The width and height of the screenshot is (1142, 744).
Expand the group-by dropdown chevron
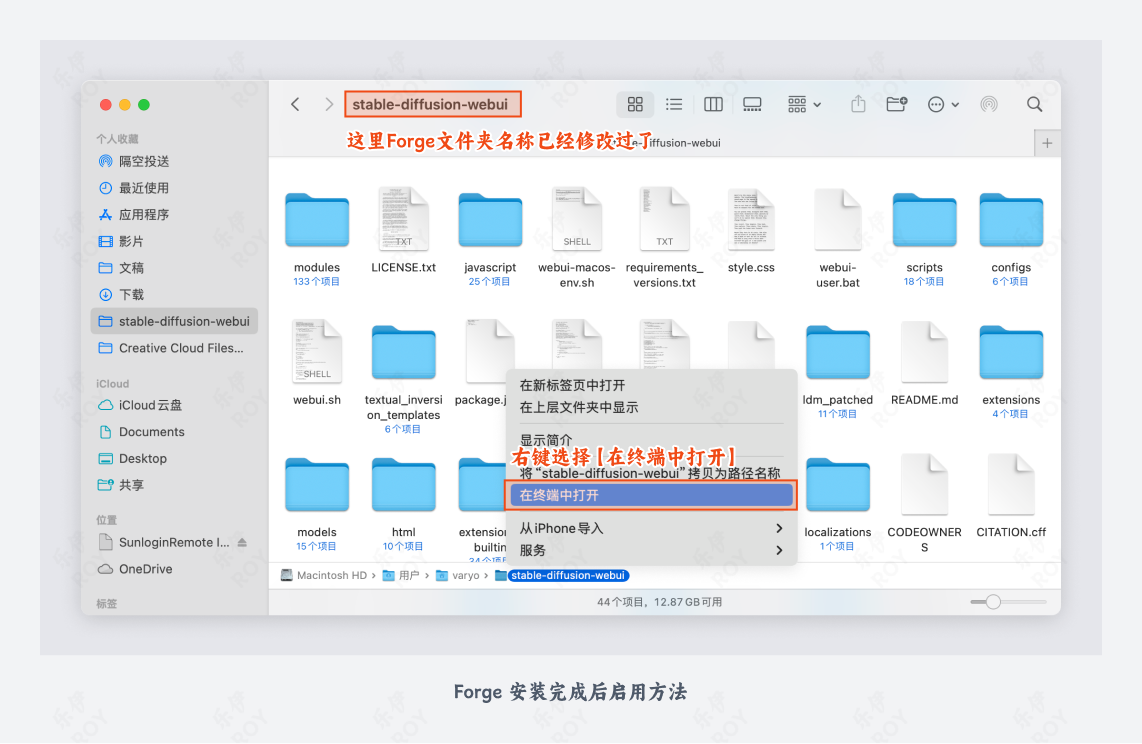click(815, 104)
